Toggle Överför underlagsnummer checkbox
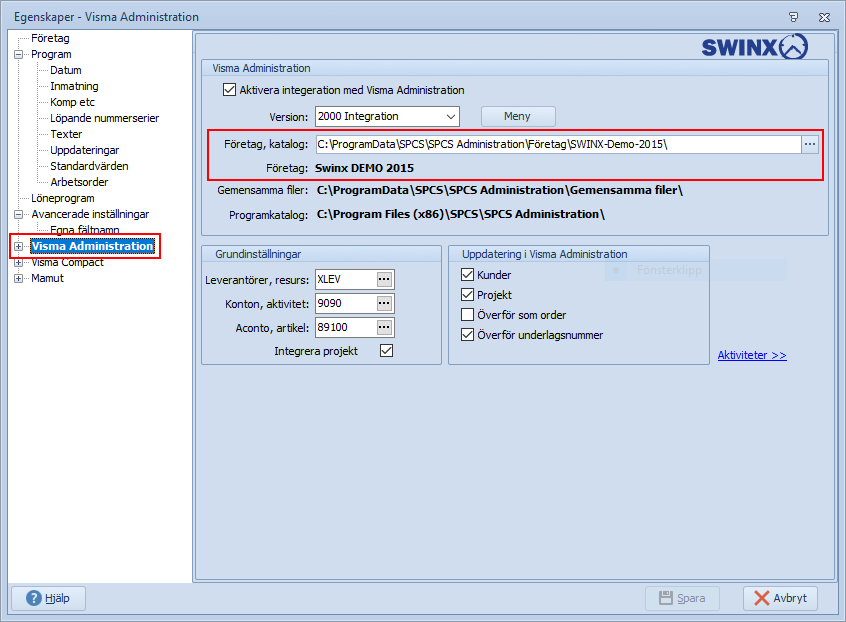 coord(467,334)
